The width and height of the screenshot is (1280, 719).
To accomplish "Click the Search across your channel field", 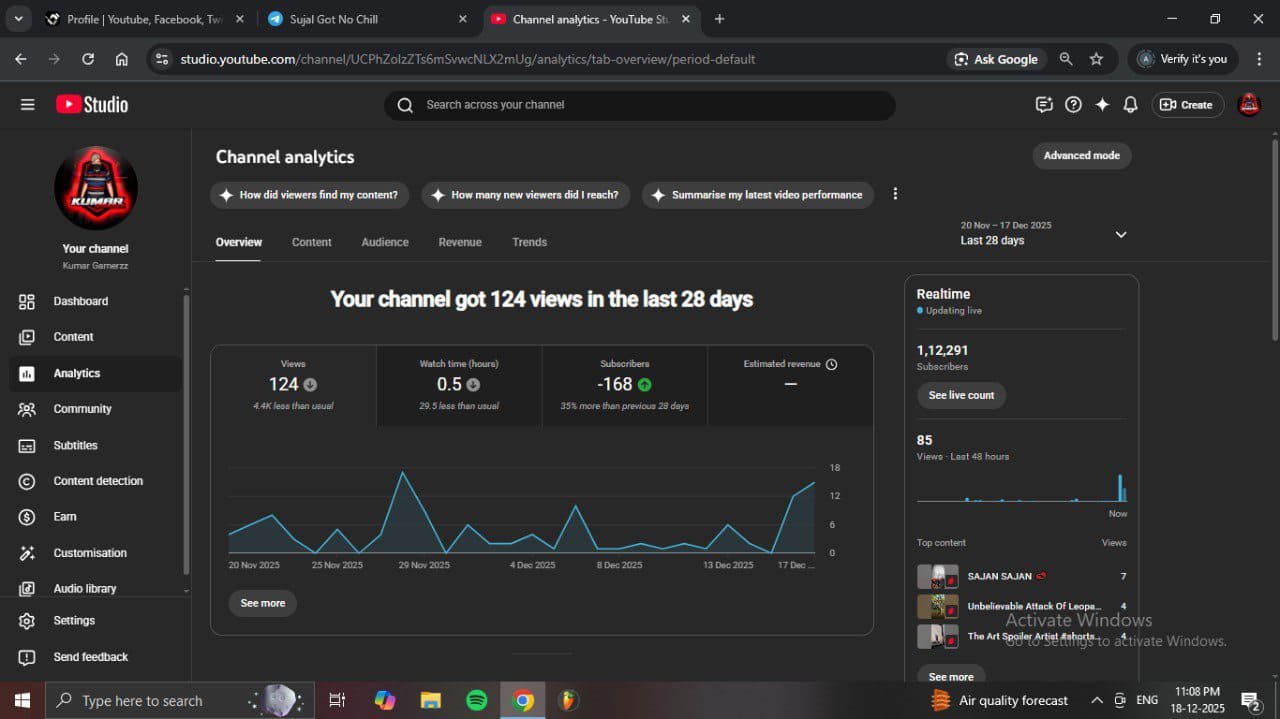I will point(640,105).
